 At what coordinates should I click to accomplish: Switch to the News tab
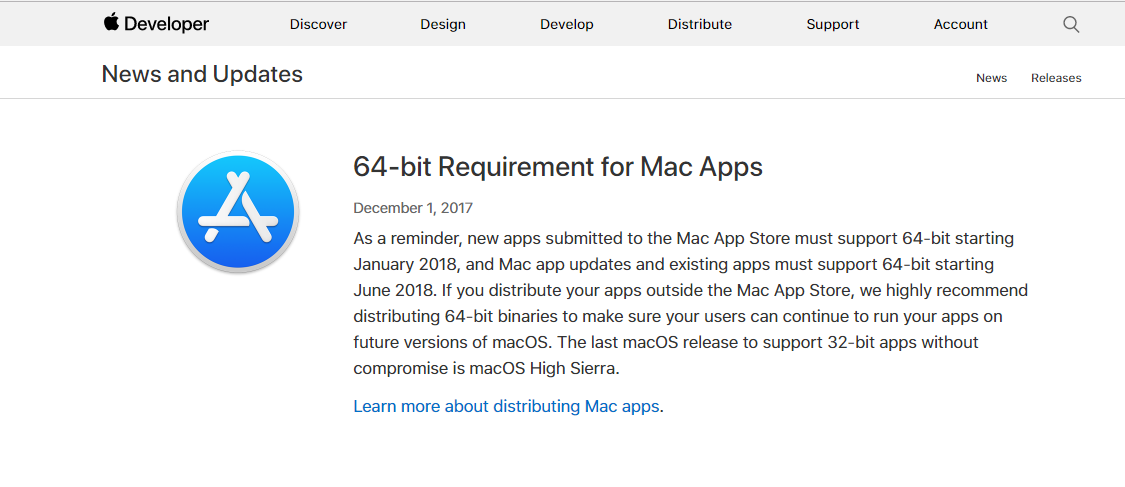point(992,78)
